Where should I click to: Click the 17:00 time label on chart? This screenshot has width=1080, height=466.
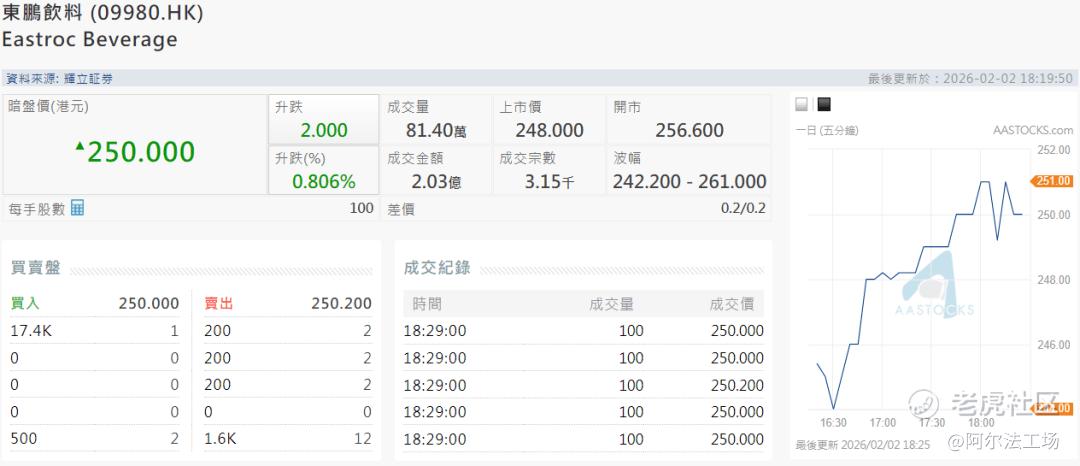click(882, 423)
